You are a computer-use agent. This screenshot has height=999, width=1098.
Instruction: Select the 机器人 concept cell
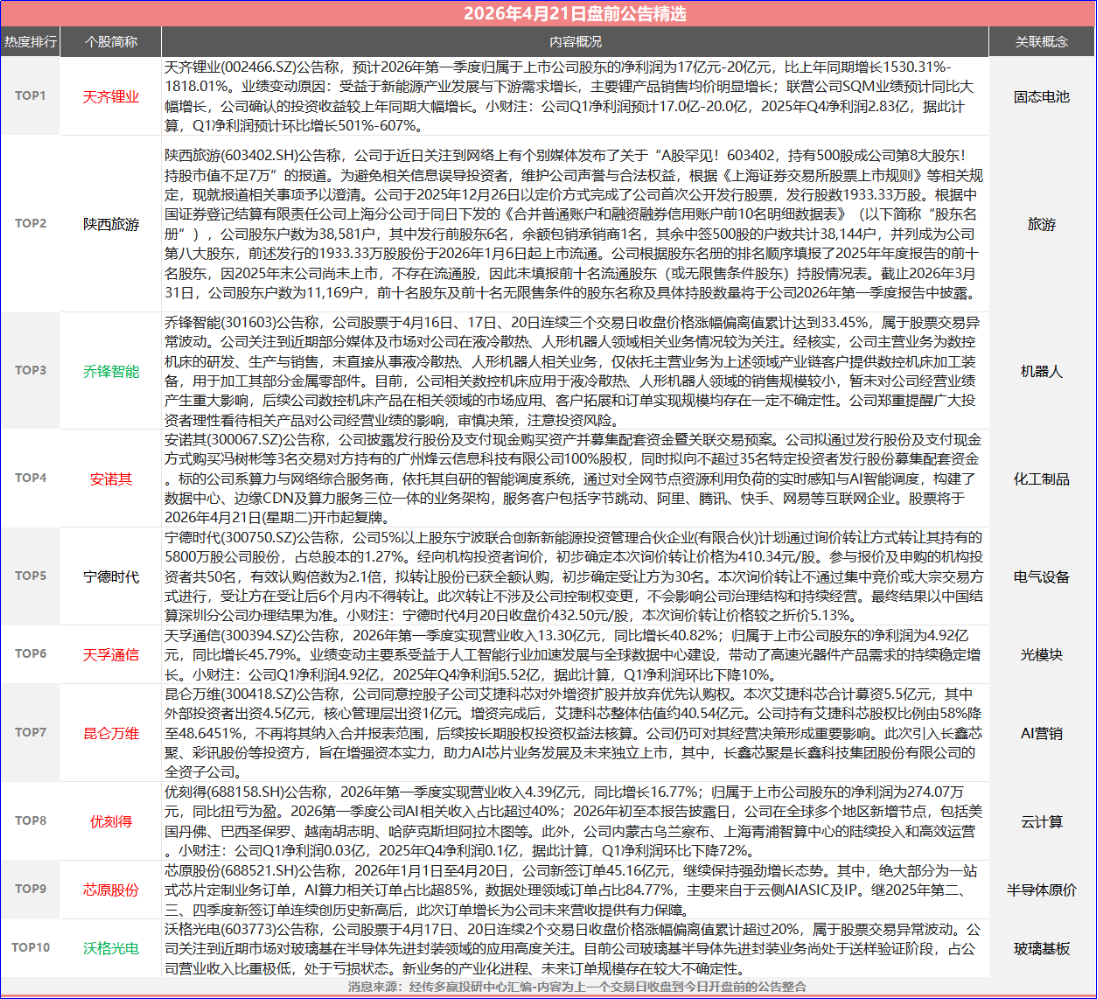(x=1041, y=371)
